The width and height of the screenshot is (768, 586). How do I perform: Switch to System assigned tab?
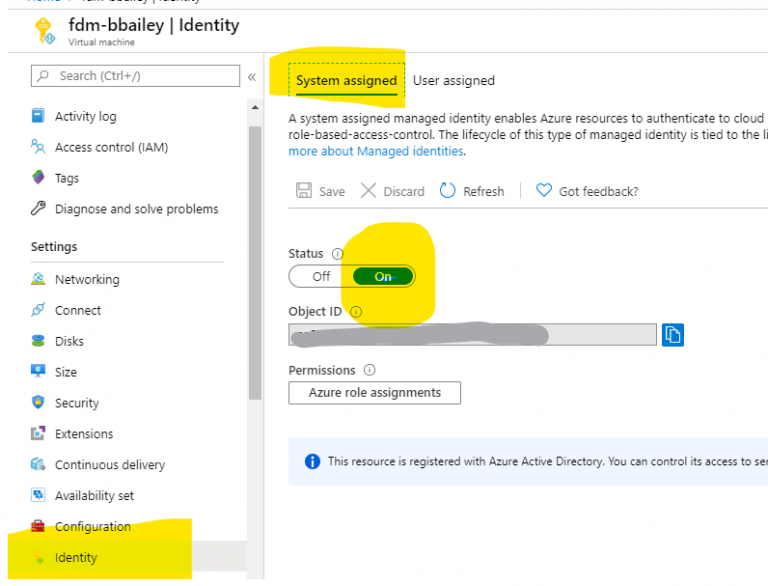[346, 80]
